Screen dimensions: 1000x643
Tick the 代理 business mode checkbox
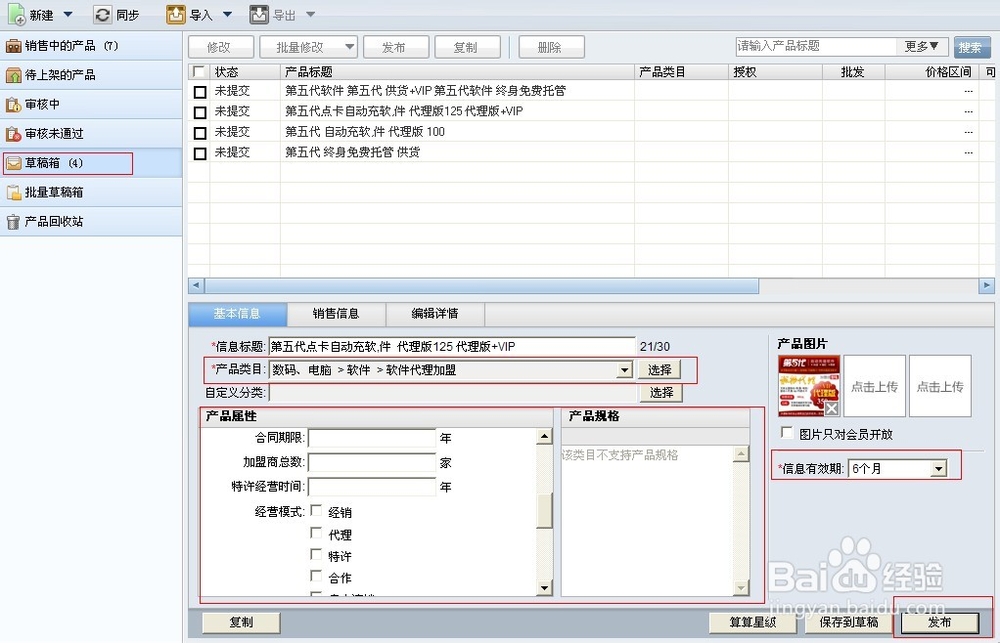(x=316, y=533)
